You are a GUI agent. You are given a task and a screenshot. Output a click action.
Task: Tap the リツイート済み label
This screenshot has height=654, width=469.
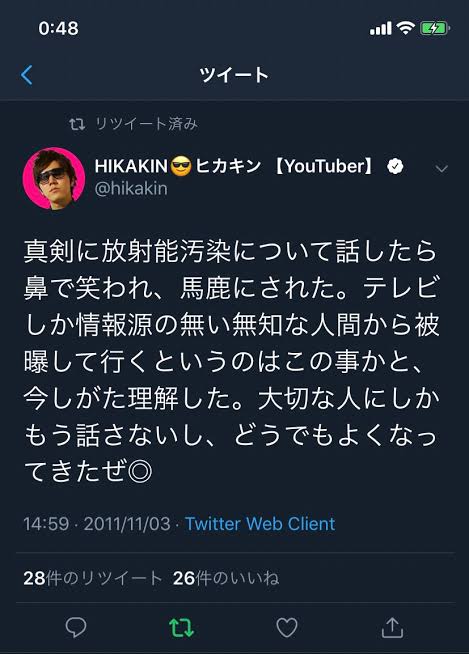click(146, 124)
